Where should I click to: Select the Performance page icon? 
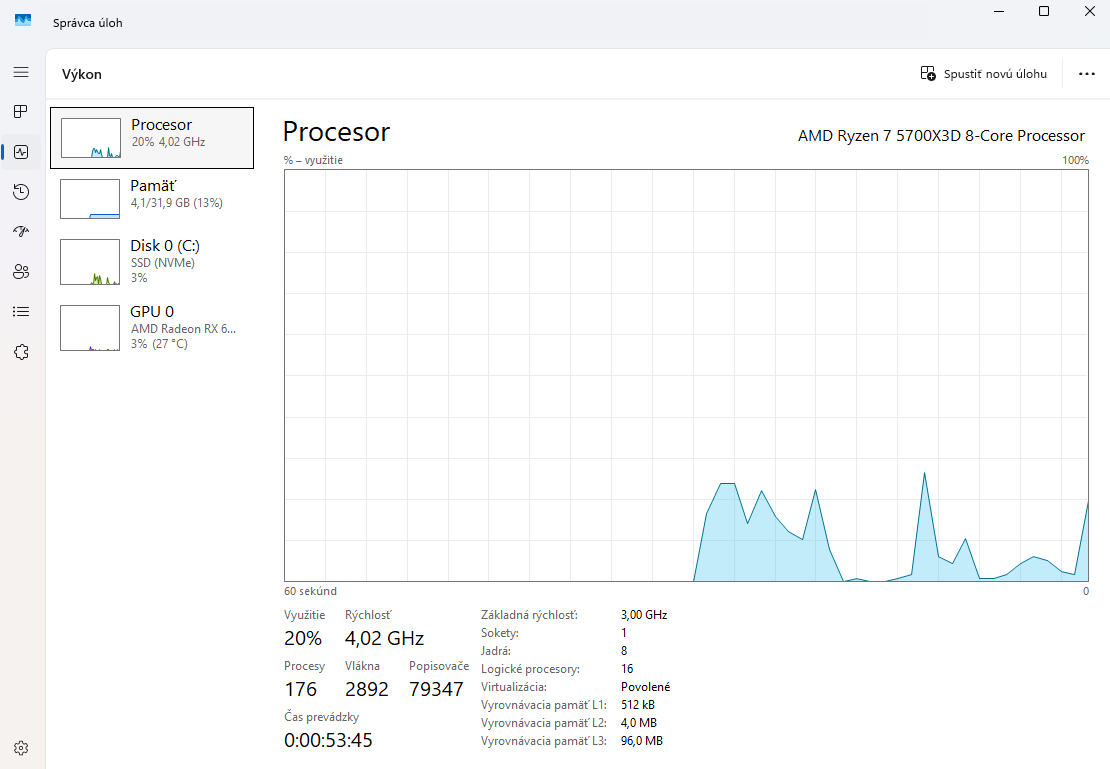[21, 152]
